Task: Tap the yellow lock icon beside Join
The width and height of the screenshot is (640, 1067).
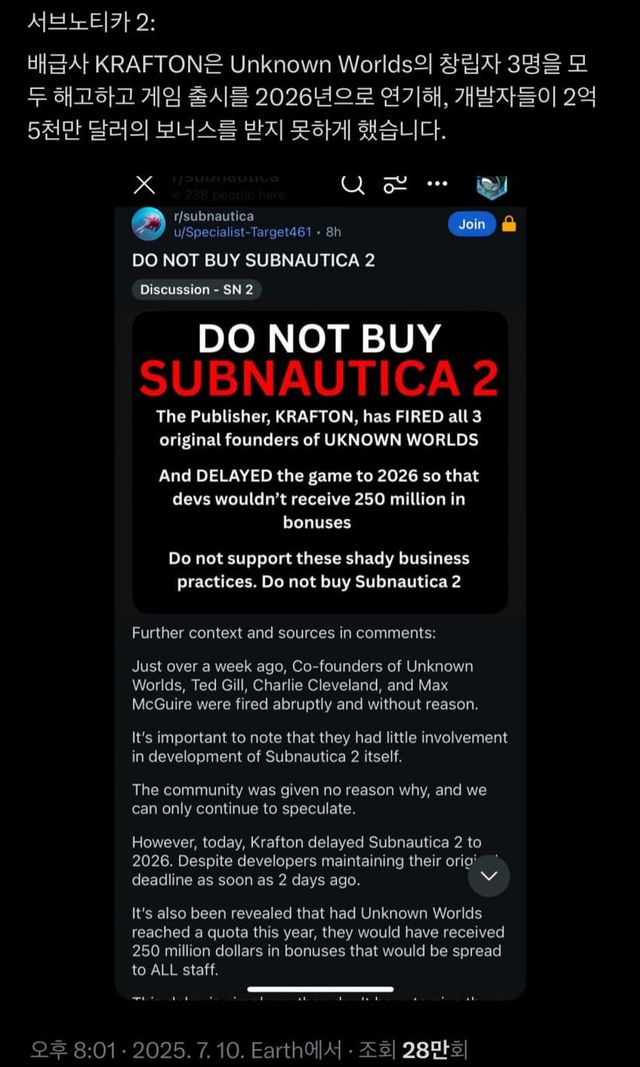Action: pyautogui.click(x=509, y=224)
